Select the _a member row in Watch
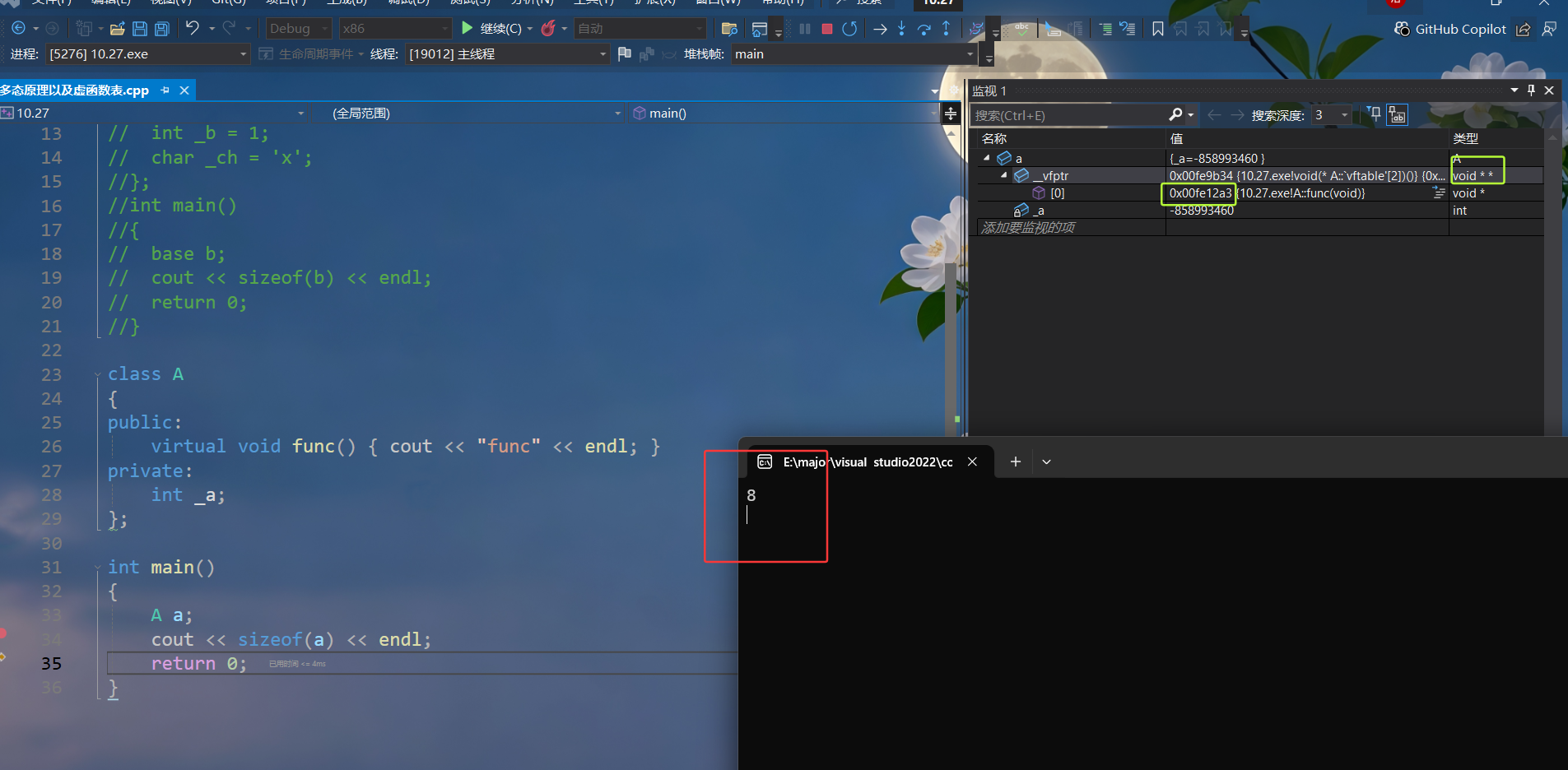The image size is (1568, 770). pos(1260,211)
